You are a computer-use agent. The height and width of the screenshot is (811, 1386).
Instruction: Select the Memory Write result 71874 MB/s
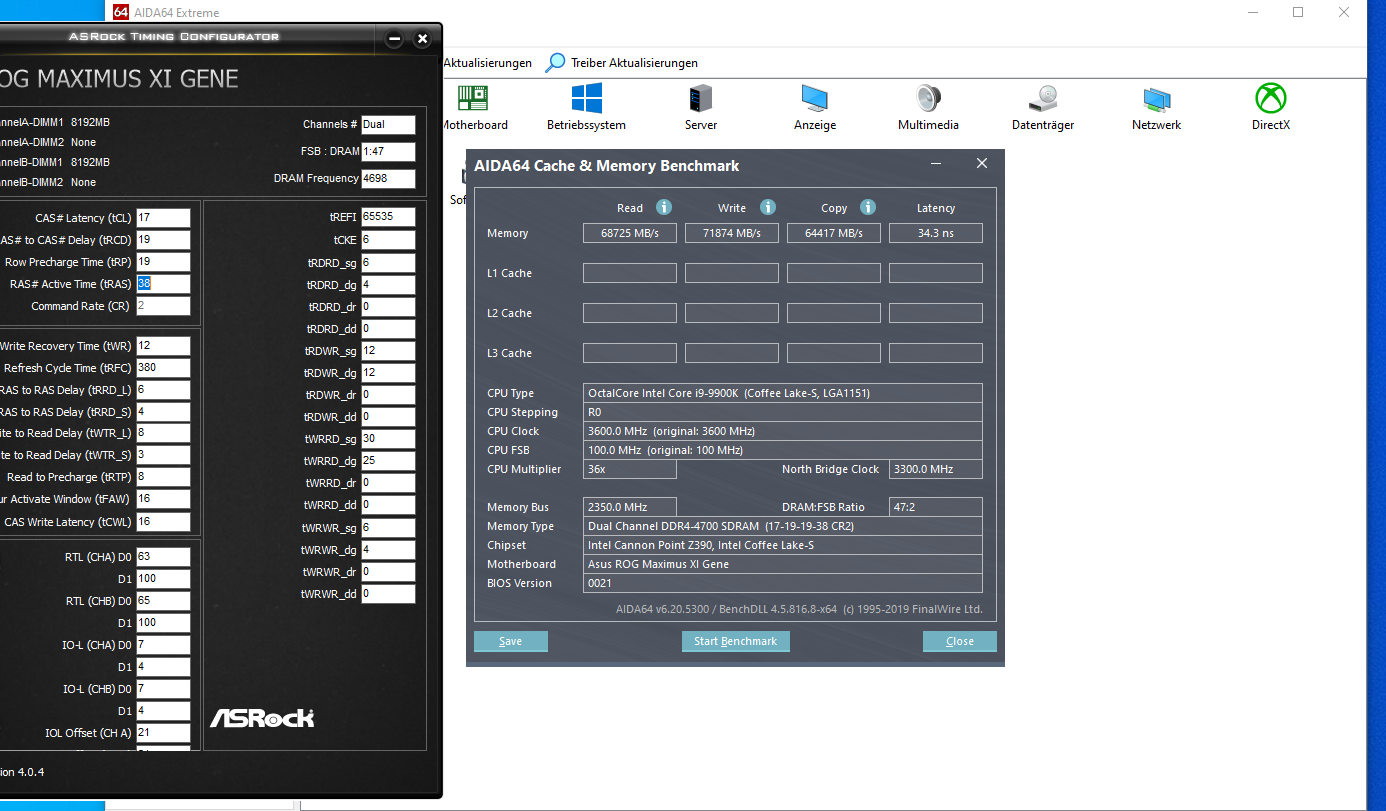pos(732,233)
